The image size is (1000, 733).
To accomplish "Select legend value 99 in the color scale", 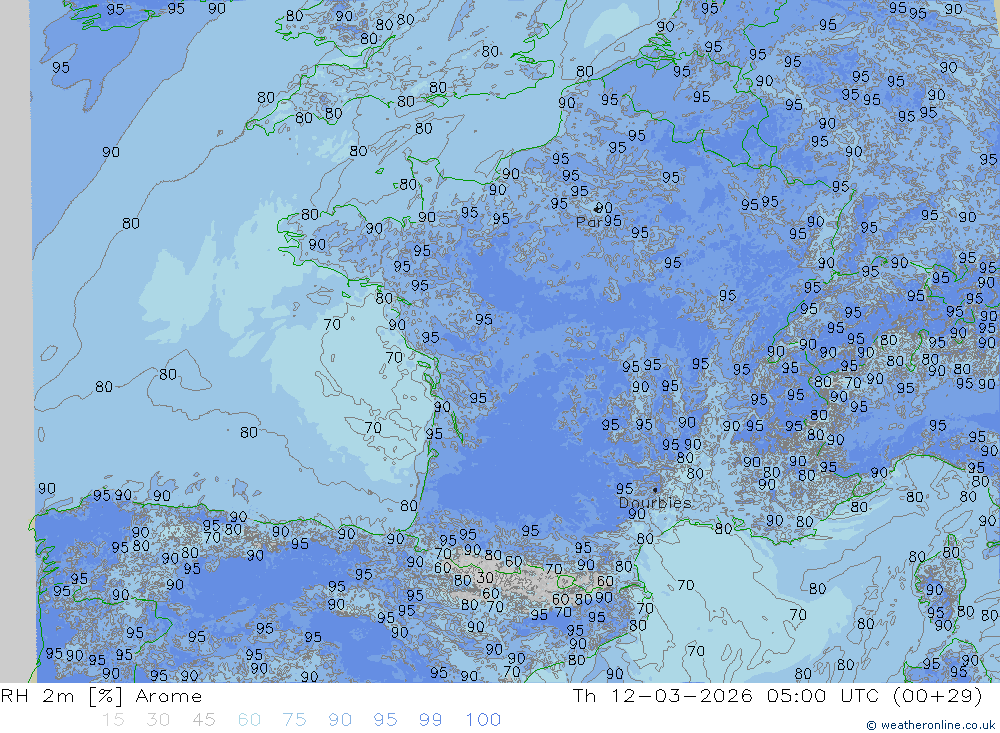I will tap(430, 720).
